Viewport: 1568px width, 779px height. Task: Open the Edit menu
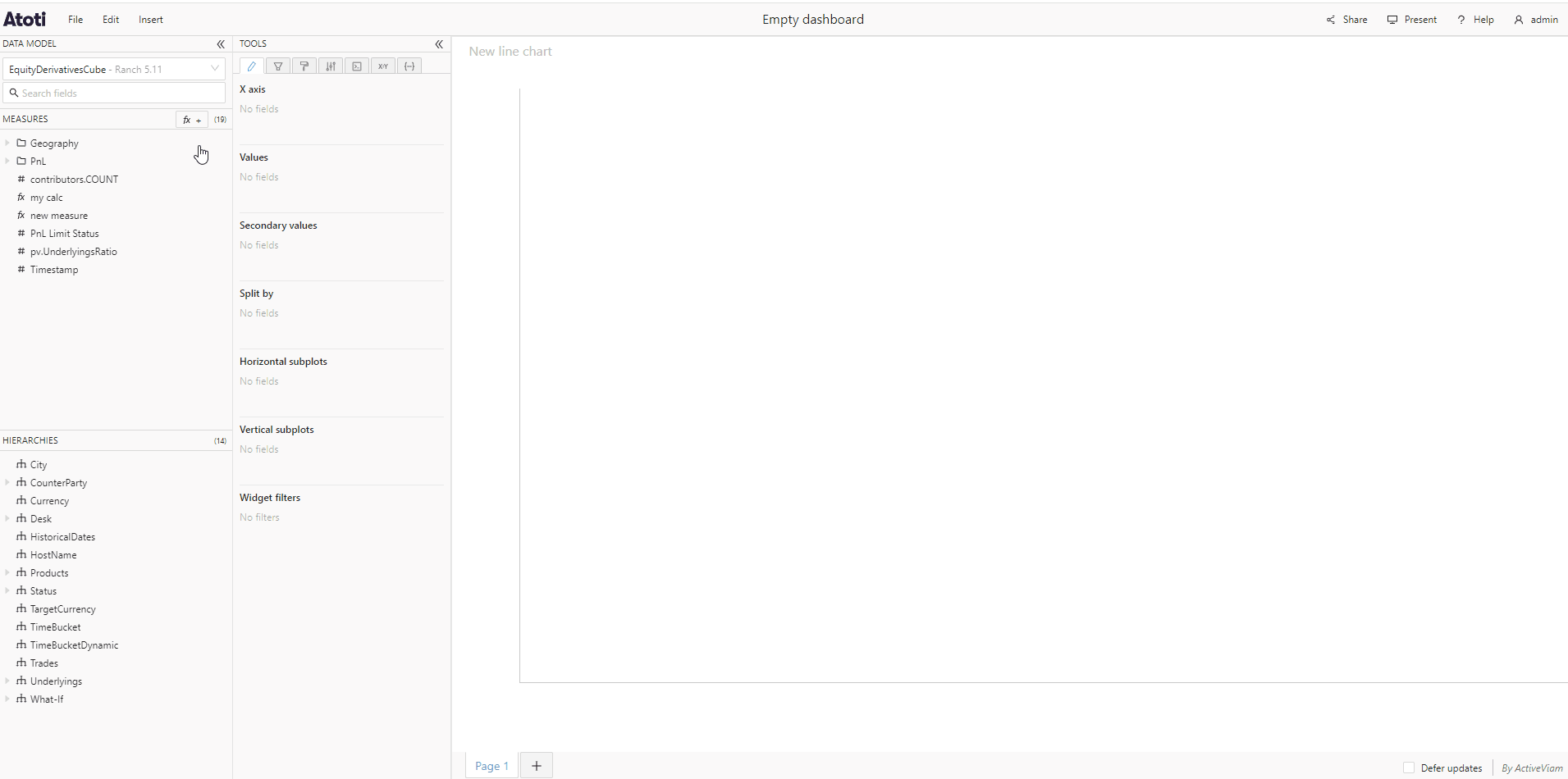[x=111, y=20]
